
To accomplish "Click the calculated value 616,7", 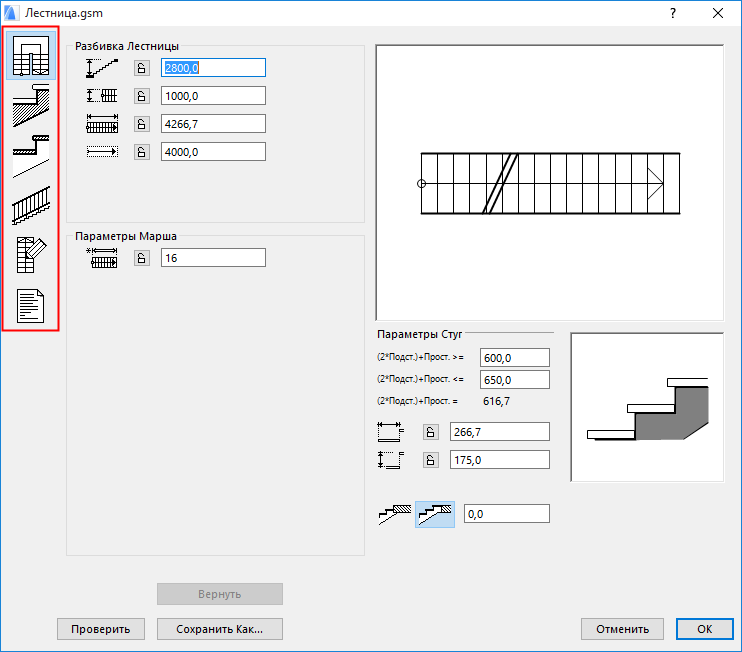I will click(x=496, y=401).
